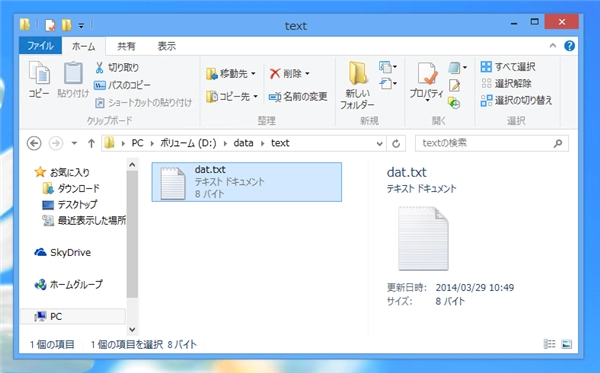Open the Easy access dropdown icon
Screen dimensions: 600x373
(x=388, y=83)
